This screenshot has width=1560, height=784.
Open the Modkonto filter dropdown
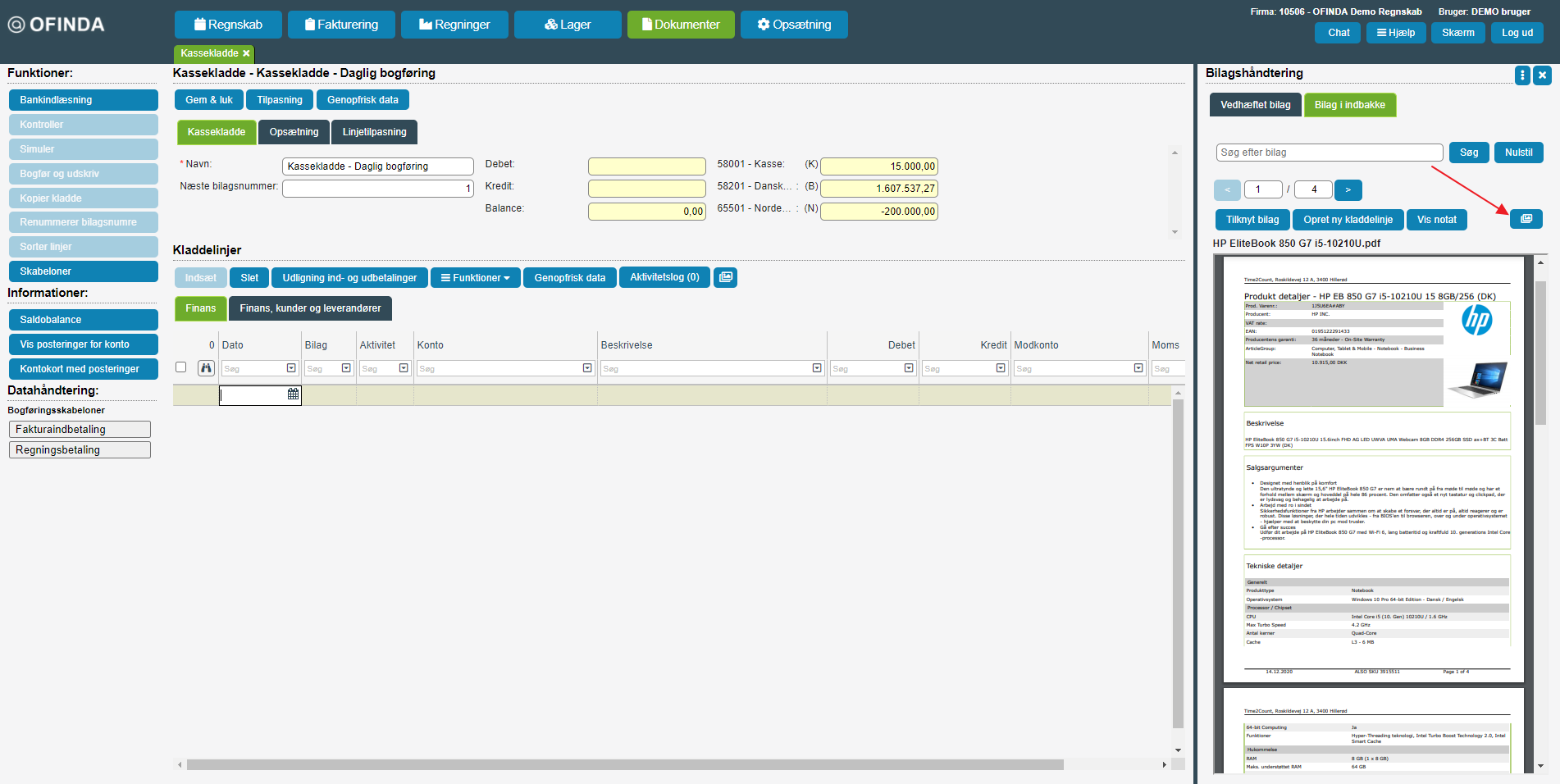pos(1138,368)
